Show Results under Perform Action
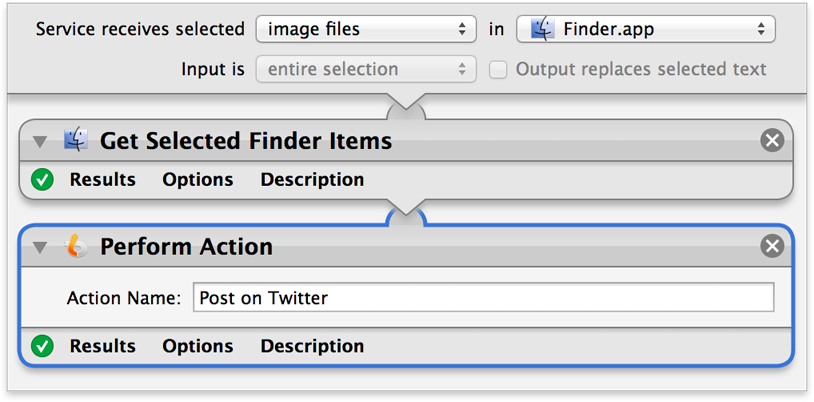The width and height of the screenshot is (814, 402). 103,346
